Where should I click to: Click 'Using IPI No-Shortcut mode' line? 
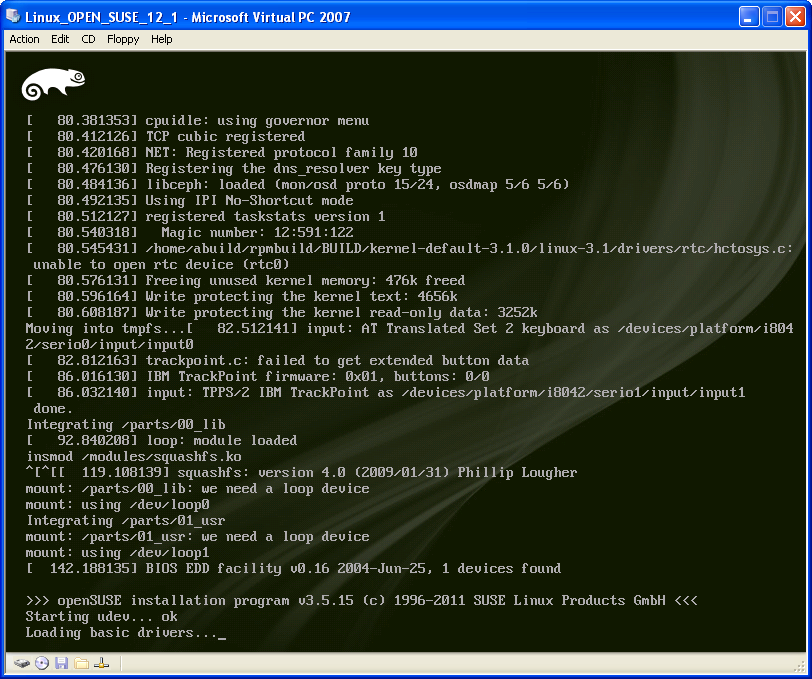pos(190,201)
